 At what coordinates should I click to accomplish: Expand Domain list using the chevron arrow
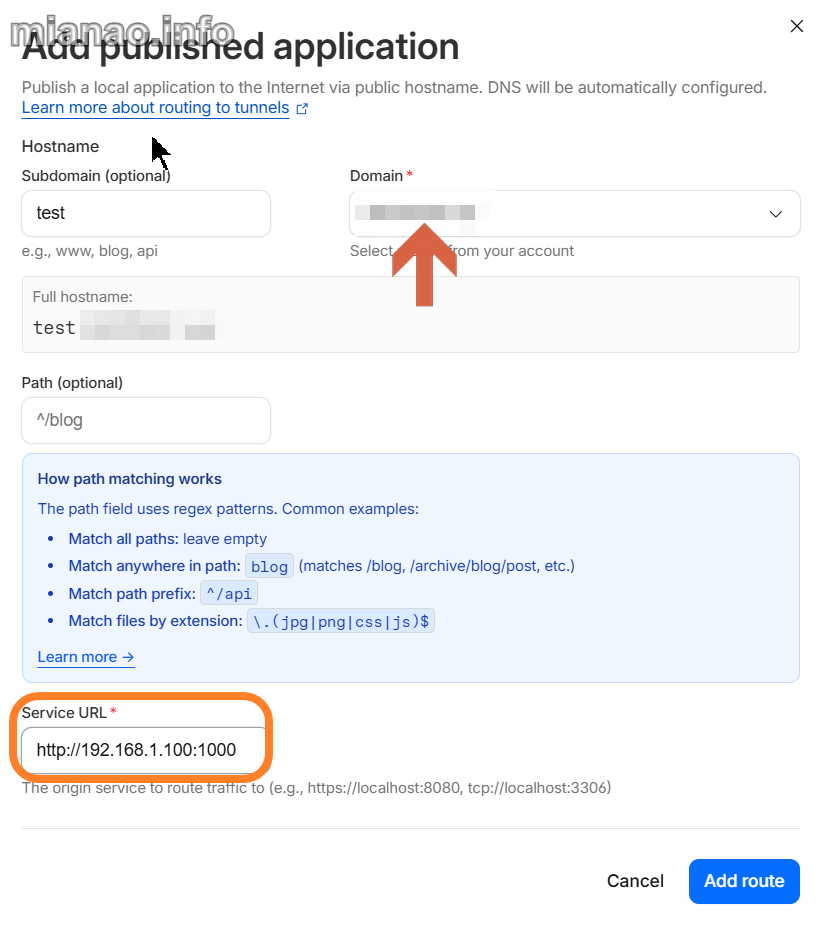click(775, 214)
